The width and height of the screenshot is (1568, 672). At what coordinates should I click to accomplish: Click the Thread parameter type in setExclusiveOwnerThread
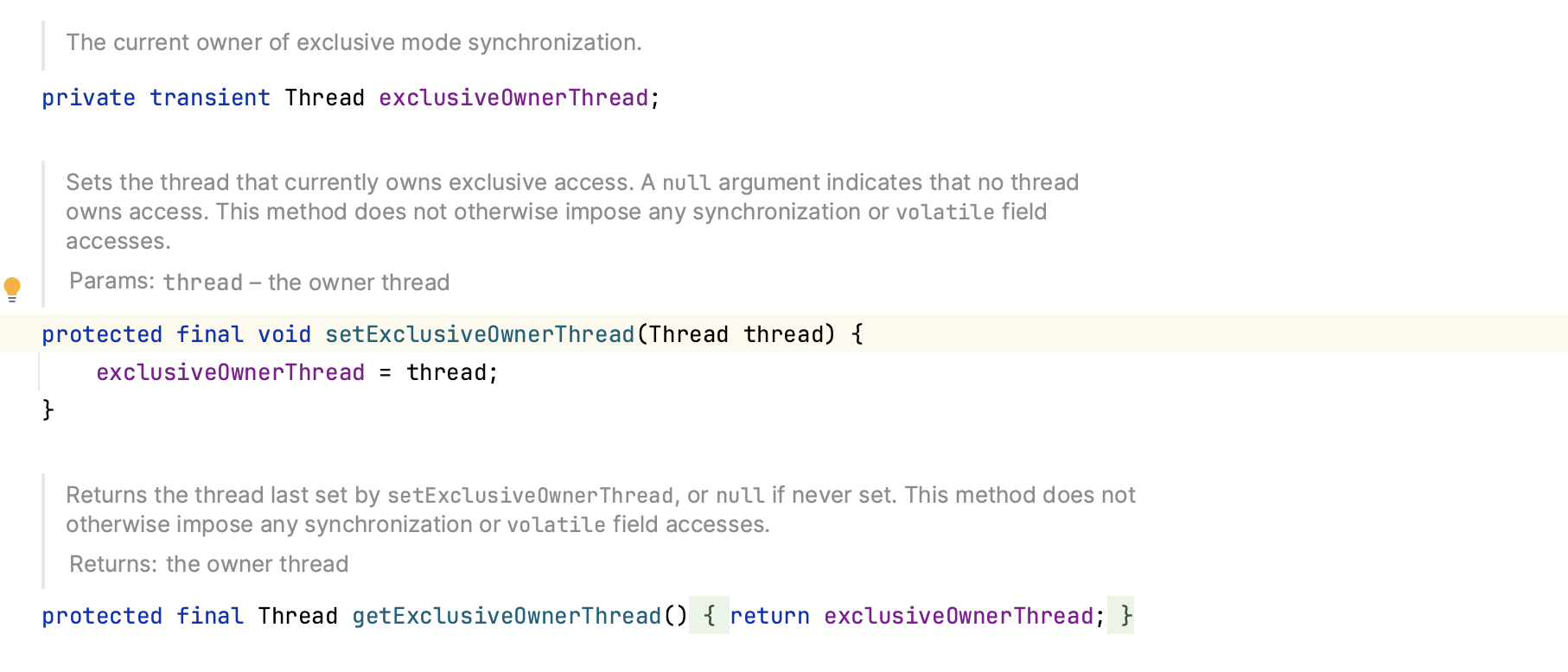pos(689,334)
